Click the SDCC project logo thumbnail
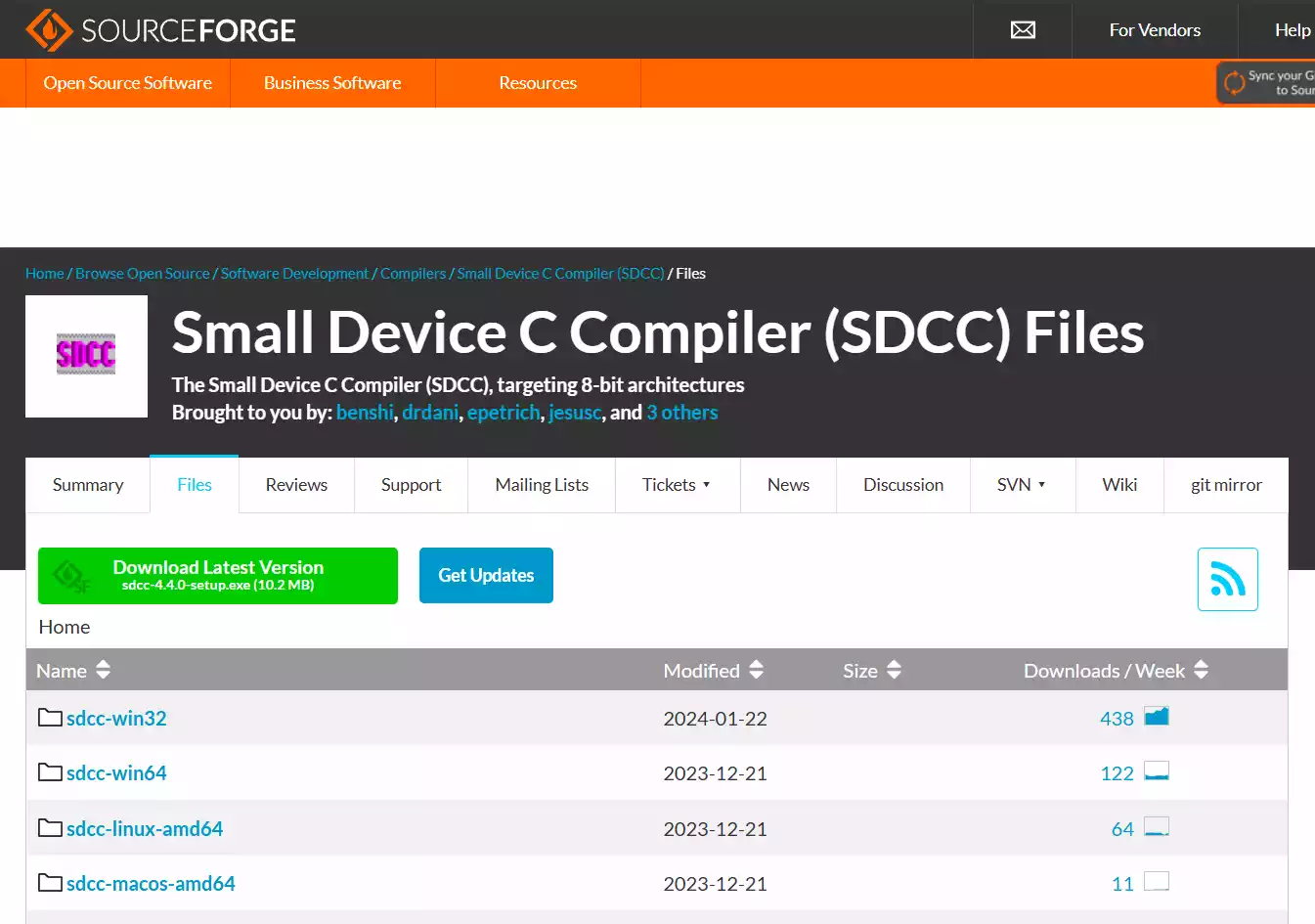Screen dimensions: 1315x924 point(86,356)
